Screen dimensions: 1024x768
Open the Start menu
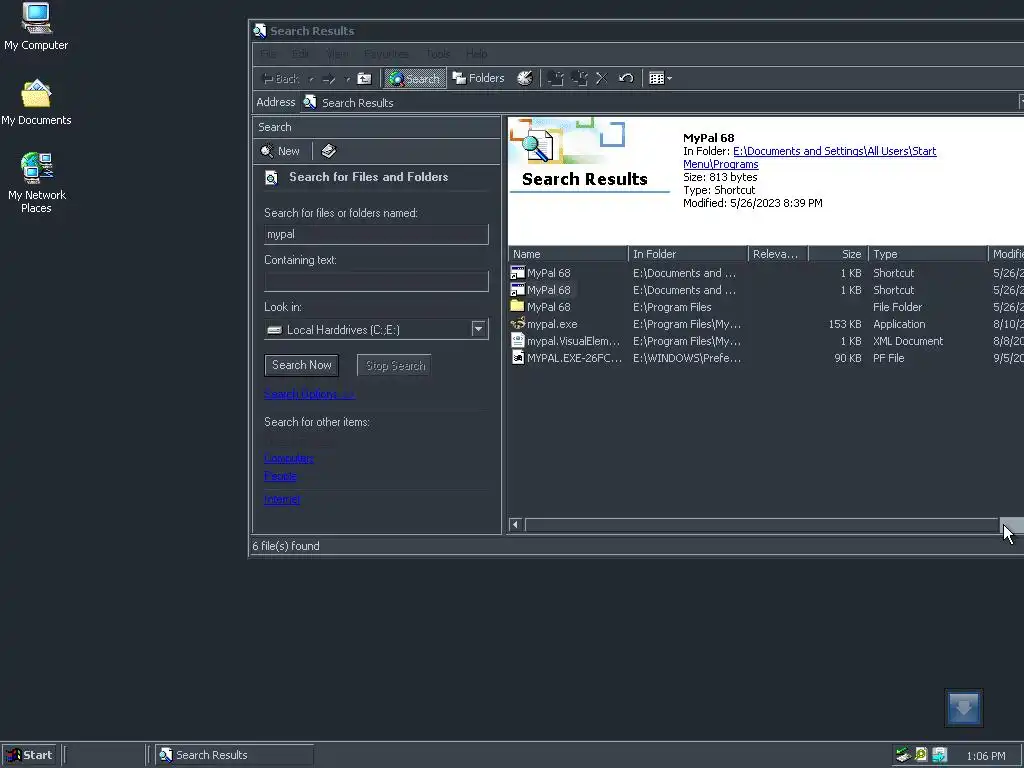pyautogui.click(x=29, y=755)
